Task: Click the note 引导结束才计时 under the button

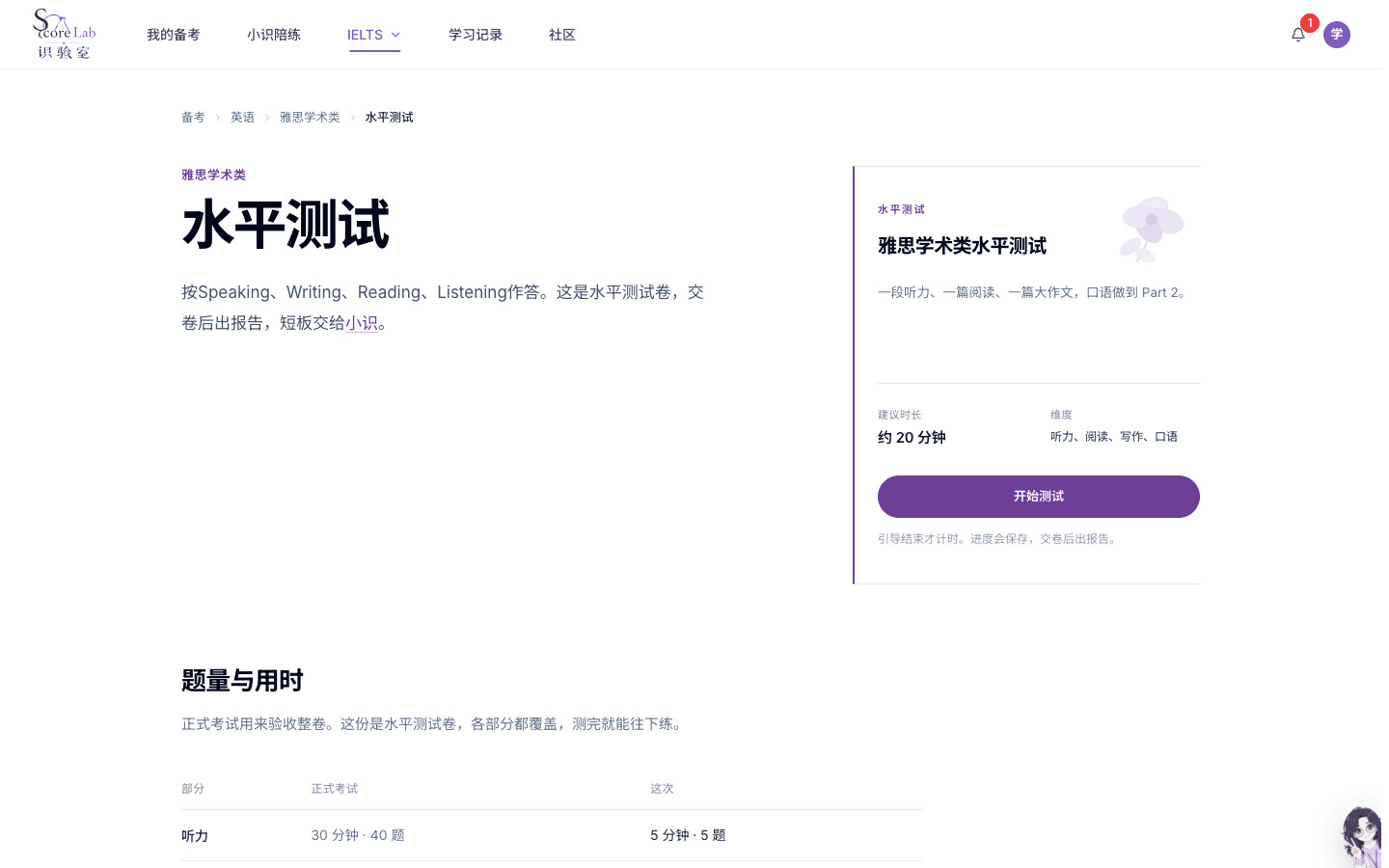Action: [999, 539]
